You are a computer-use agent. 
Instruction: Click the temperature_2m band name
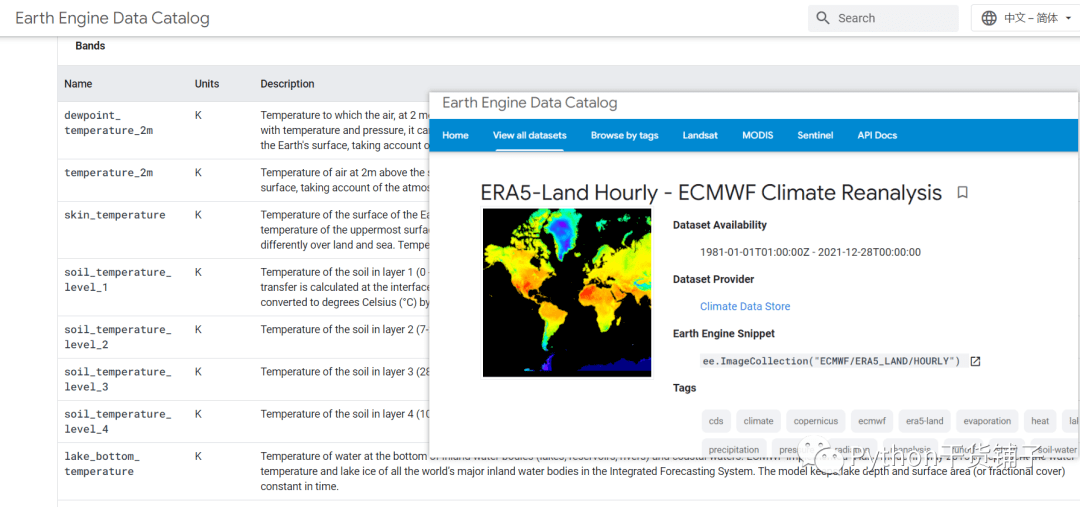(x=108, y=173)
